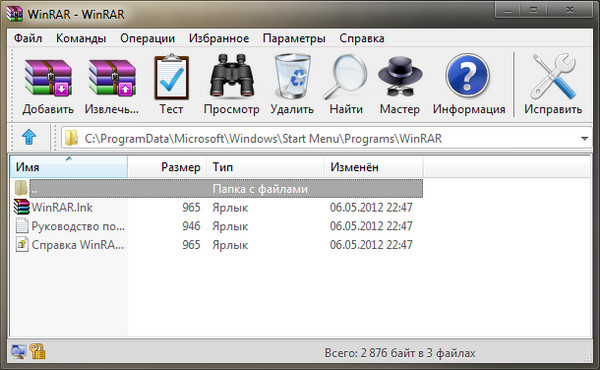
Task: Click Ярлык type in Справка WinRA... row
Action: 230,245
